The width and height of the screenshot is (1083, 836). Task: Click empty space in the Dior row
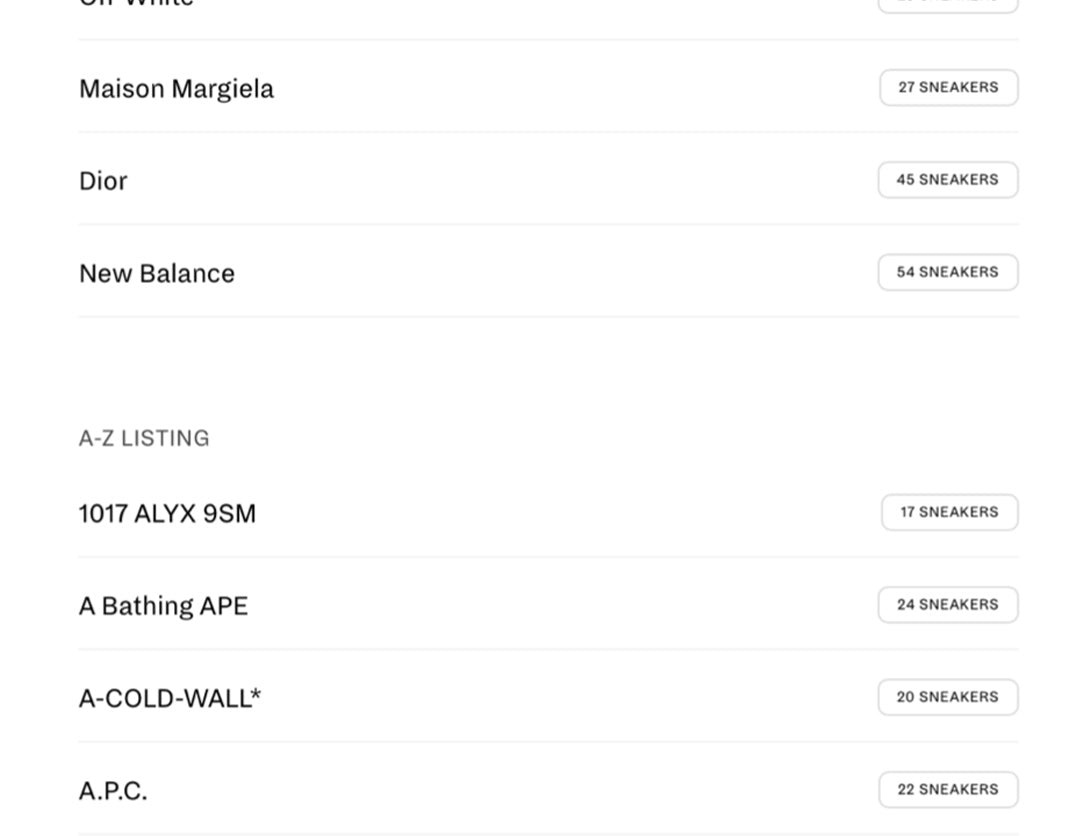pyautogui.click(x=500, y=181)
